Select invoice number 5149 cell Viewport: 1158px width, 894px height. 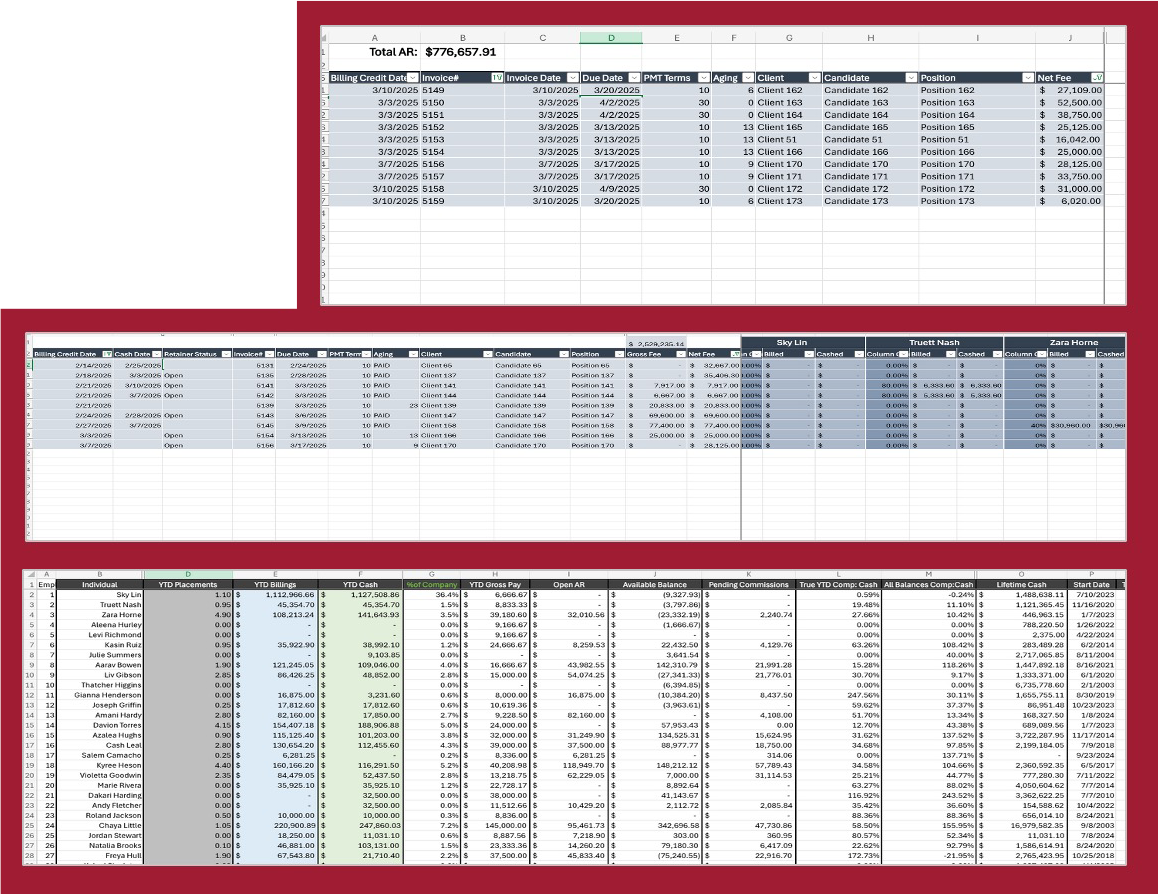click(x=462, y=90)
